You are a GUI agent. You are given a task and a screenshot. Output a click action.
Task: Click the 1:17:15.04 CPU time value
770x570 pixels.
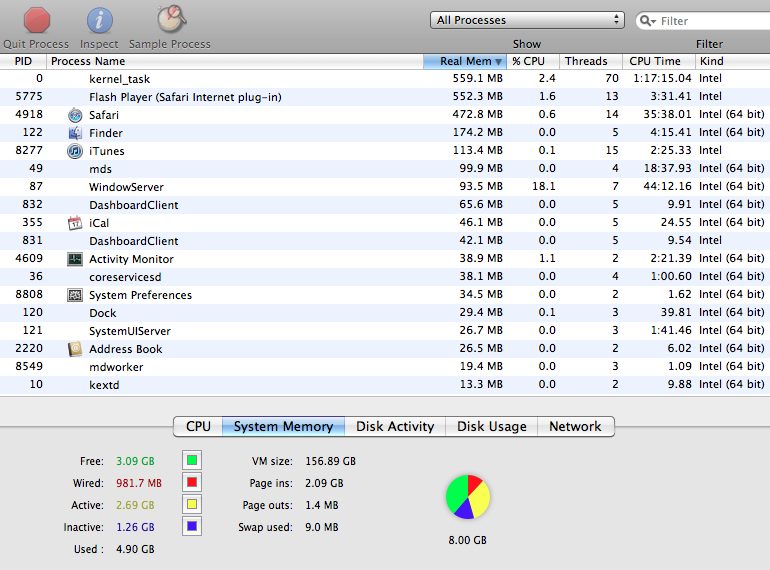pos(662,79)
